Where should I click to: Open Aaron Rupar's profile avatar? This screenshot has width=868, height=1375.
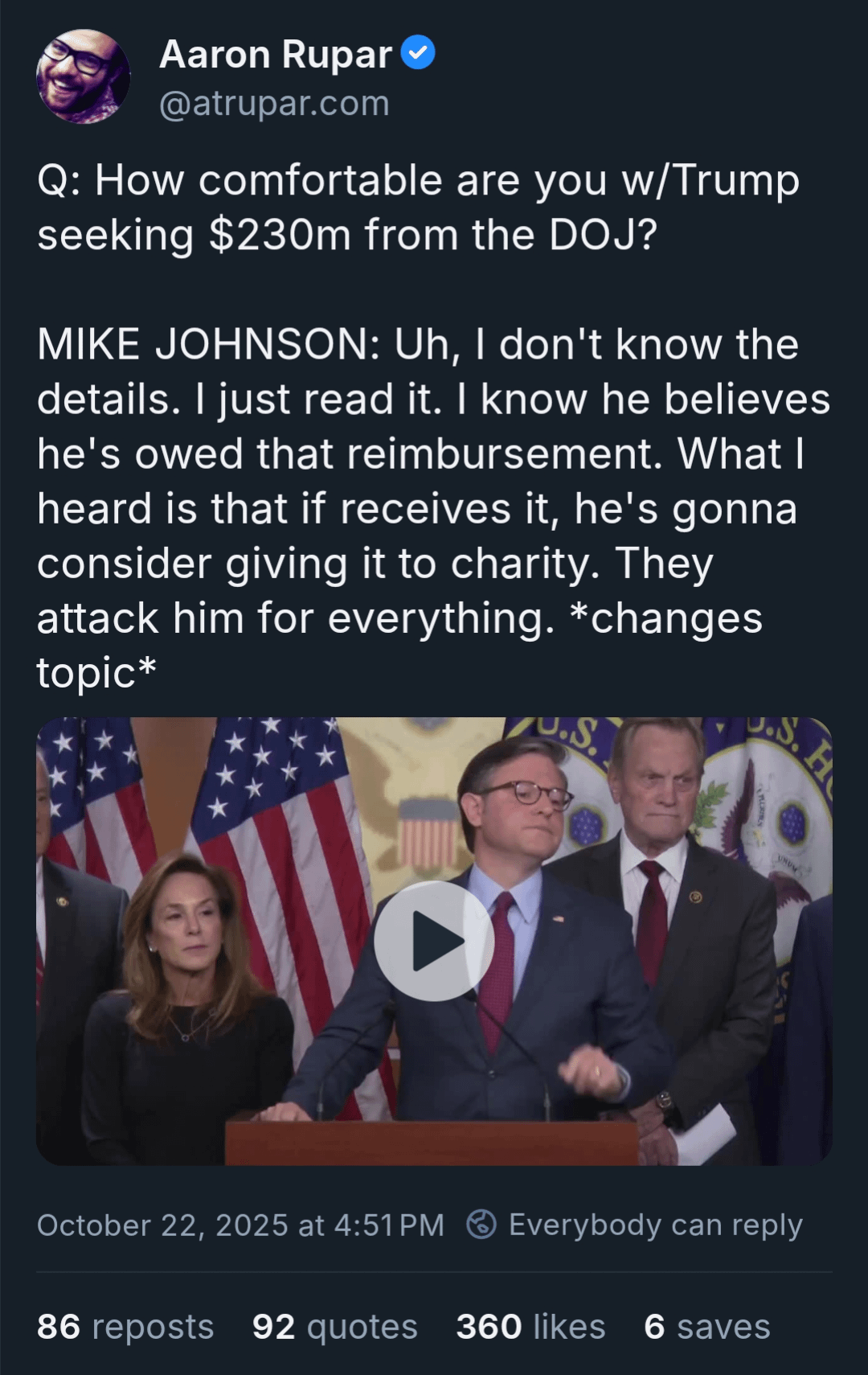pos(83,76)
